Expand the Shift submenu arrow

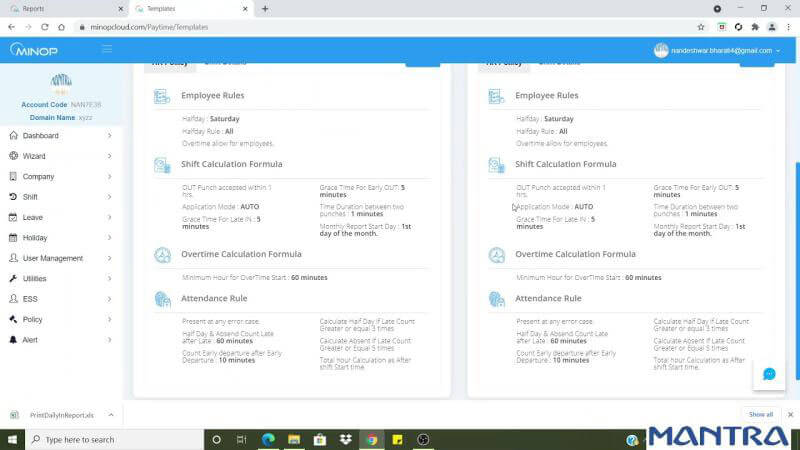110,197
